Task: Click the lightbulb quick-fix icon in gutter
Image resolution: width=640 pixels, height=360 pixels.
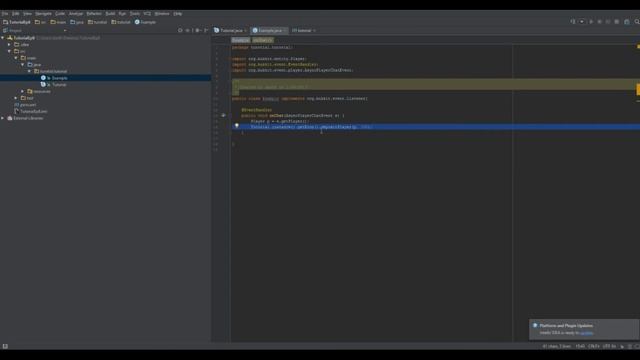Action: click(237, 126)
